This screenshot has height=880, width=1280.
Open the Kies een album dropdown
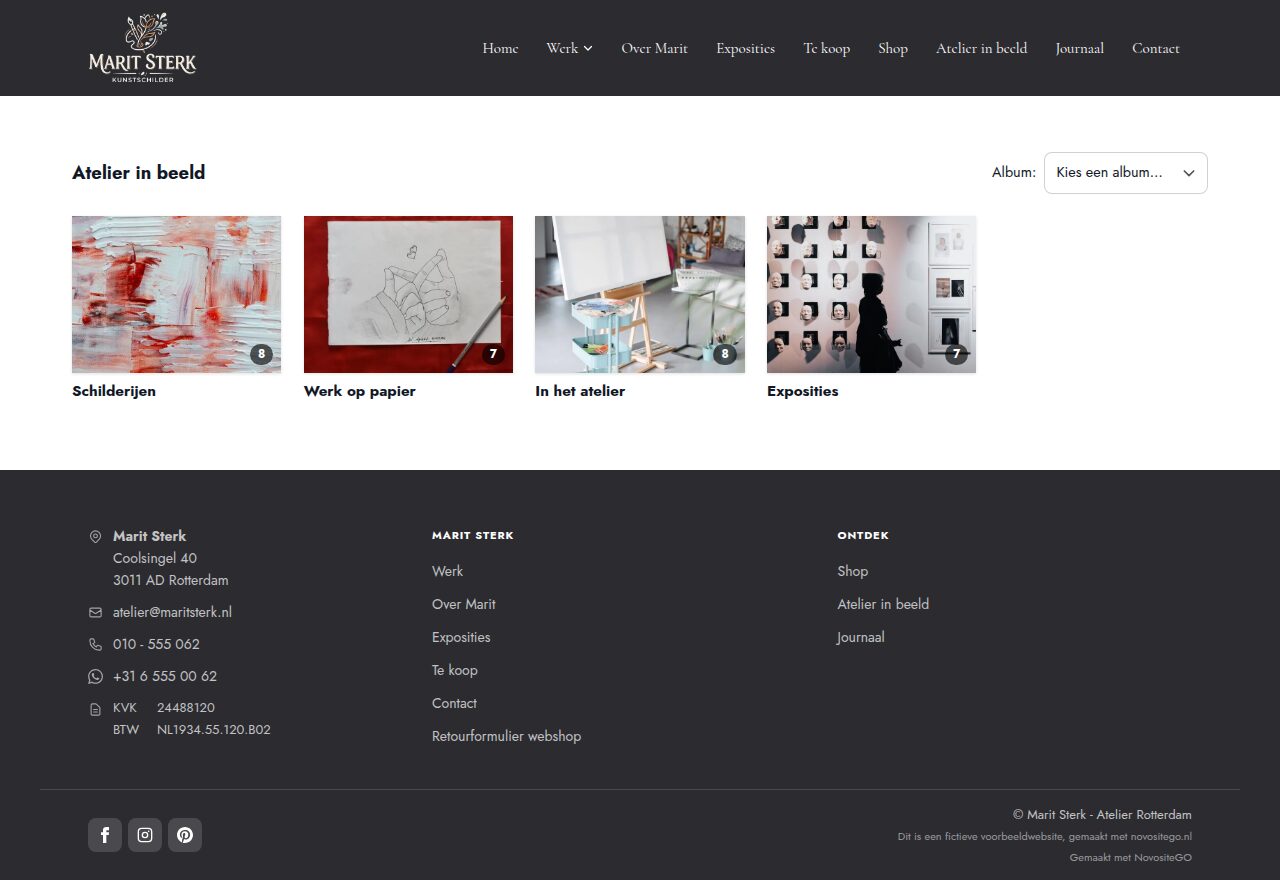pos(1126,173)
